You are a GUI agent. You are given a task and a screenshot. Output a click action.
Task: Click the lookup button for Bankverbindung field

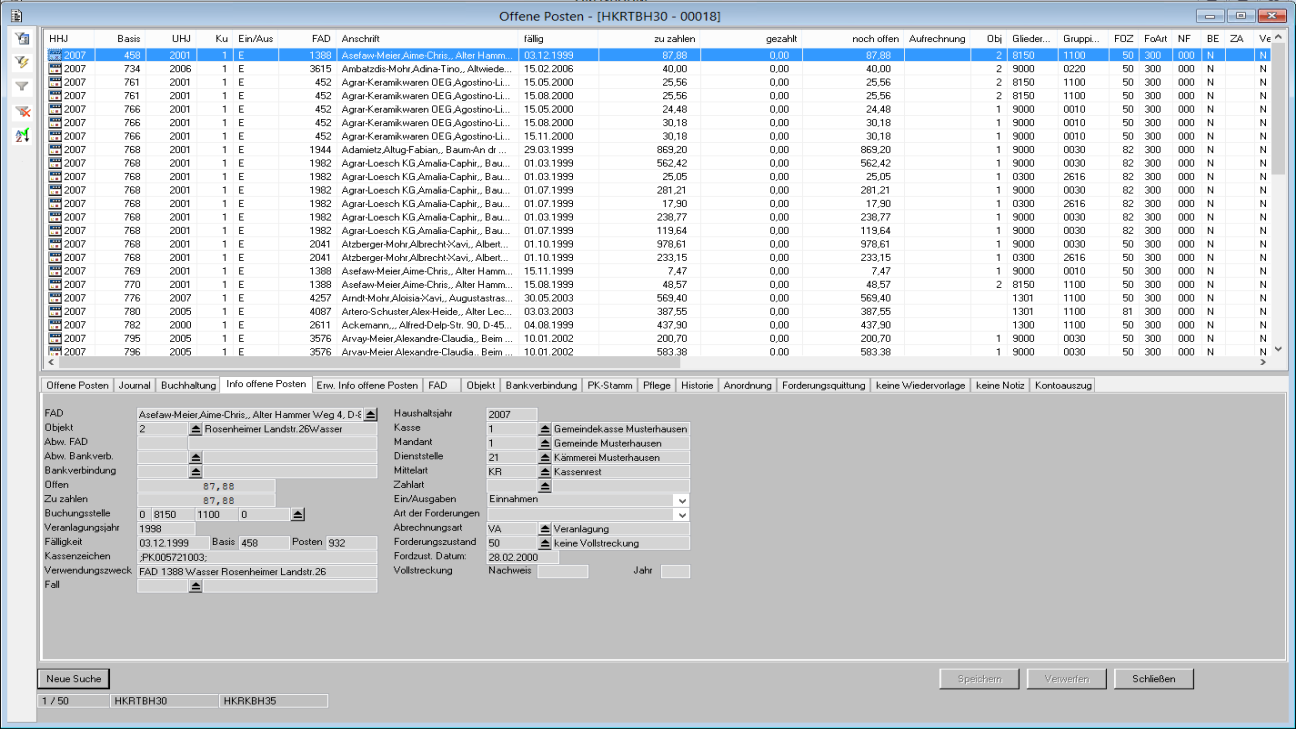pos(196,471)
